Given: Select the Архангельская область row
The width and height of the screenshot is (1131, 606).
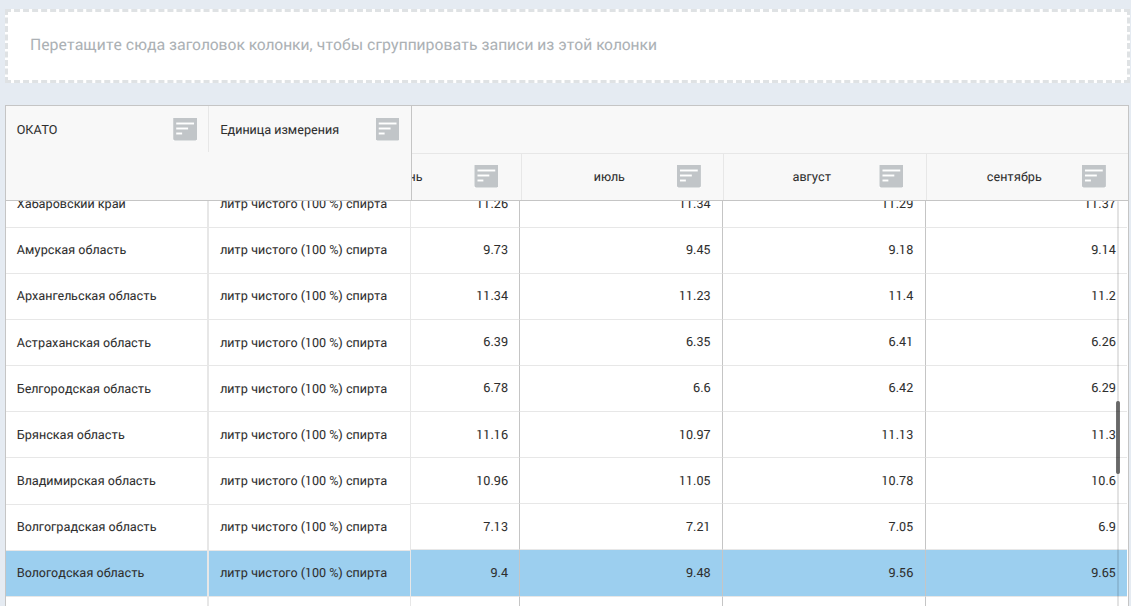Looking at the screenshot, I should point(87,296).
